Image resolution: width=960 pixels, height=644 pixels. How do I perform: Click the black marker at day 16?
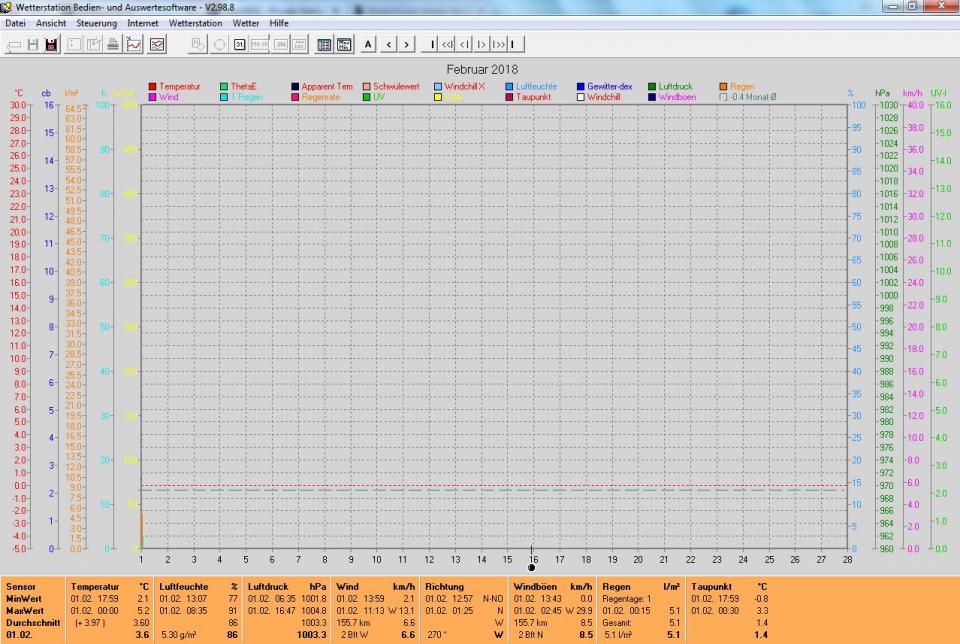coord(532,567)
